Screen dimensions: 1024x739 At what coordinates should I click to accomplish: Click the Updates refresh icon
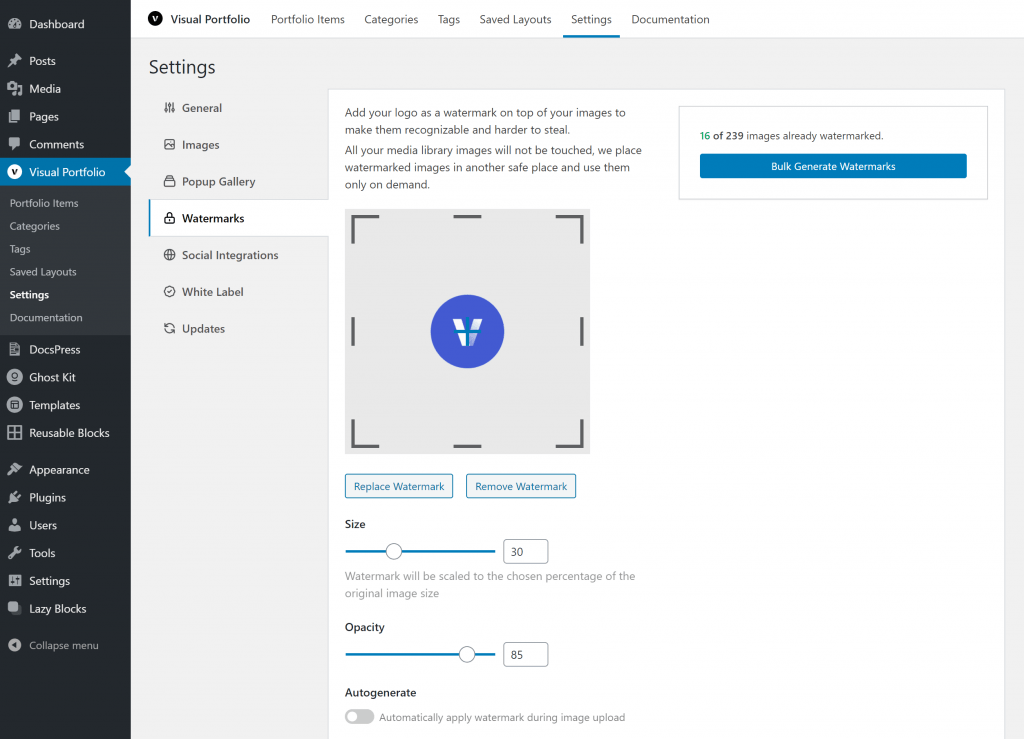click(169, 328)
